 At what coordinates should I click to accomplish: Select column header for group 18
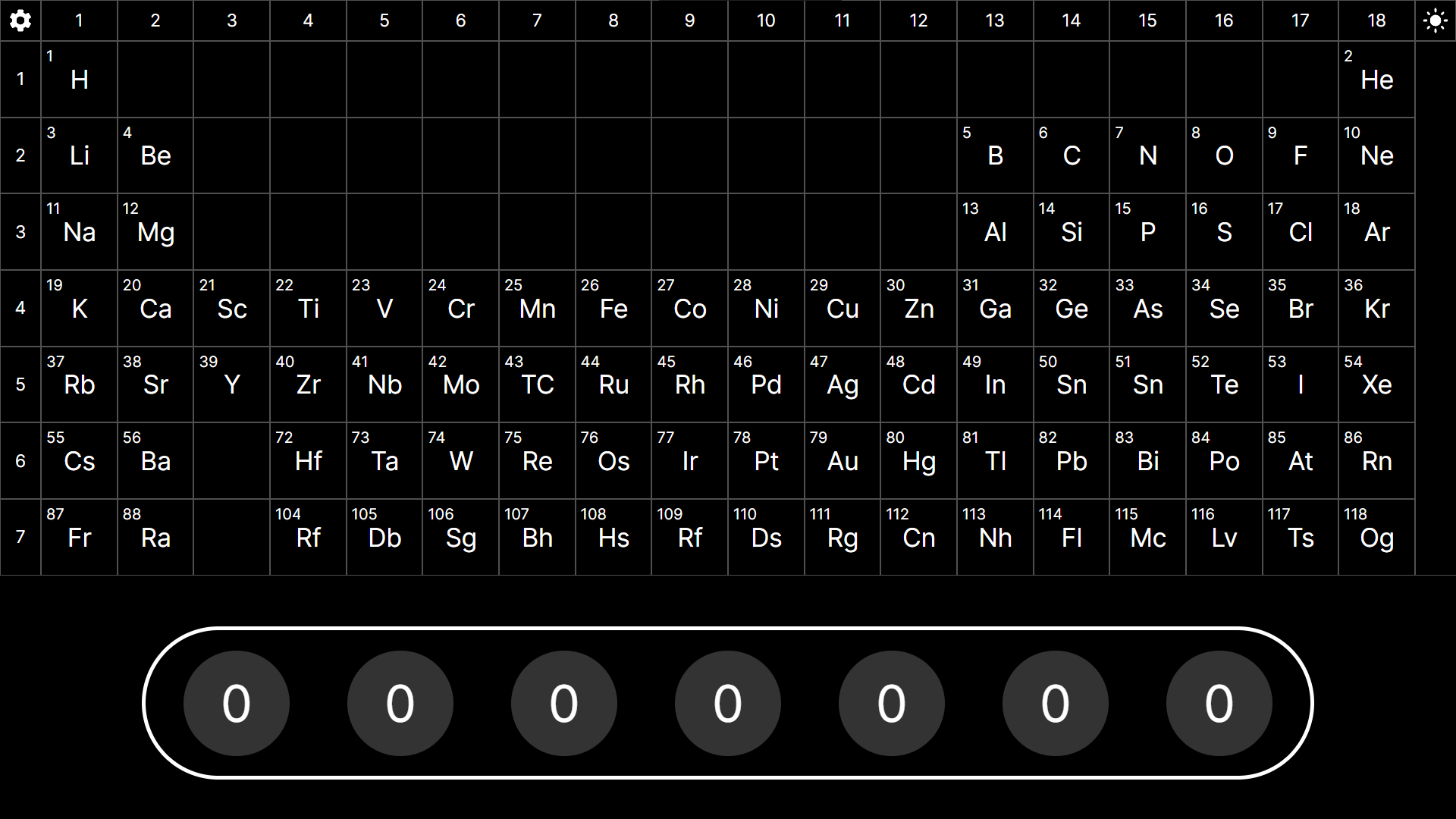[x=1376, y=20]
